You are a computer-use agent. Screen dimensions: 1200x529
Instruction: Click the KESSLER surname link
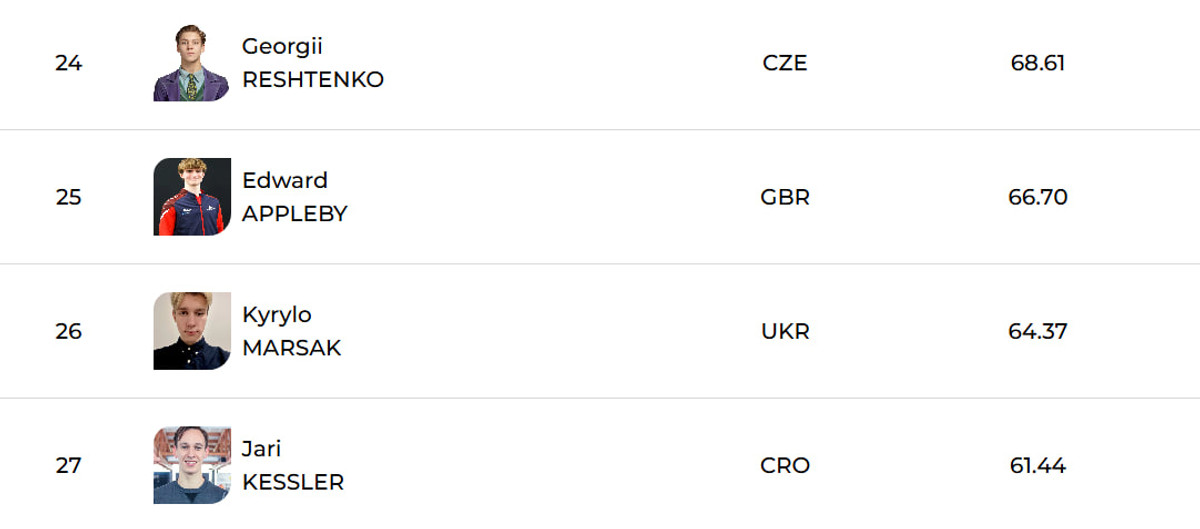[292, 482]
